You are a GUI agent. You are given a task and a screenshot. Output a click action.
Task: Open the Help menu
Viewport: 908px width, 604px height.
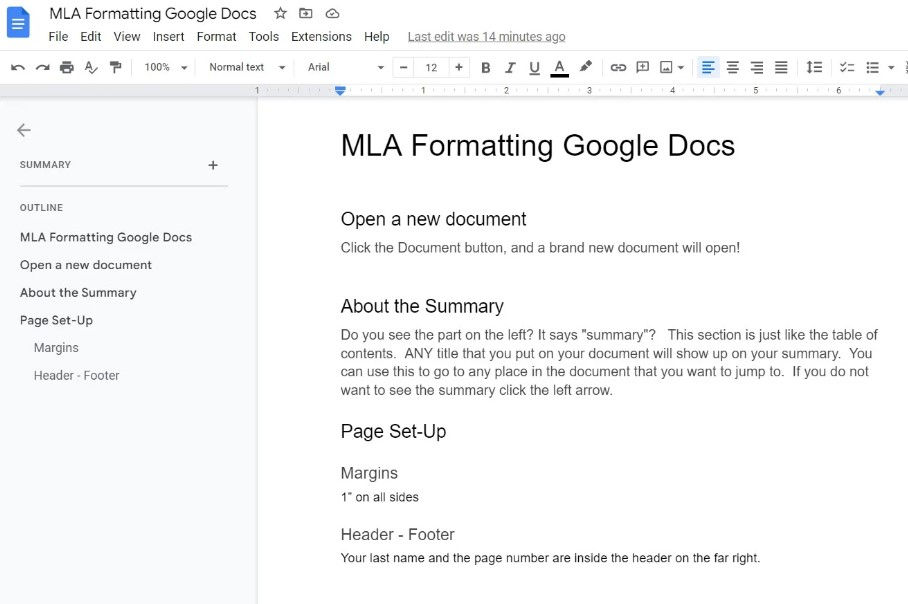pos(376,36)
